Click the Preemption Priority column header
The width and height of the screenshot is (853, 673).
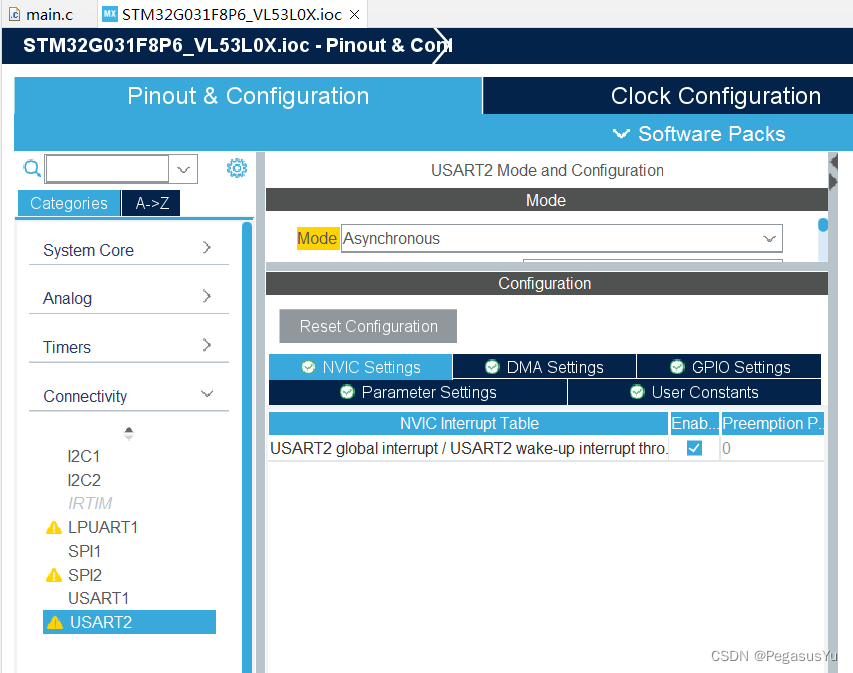[x=772, y=423]
